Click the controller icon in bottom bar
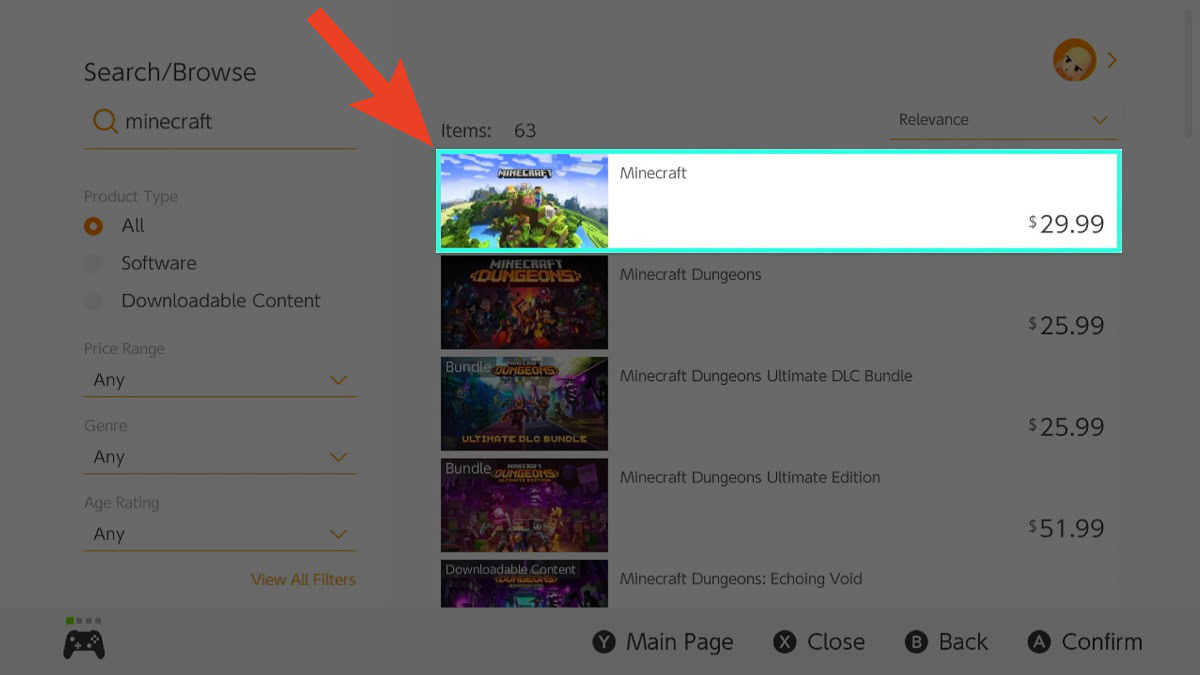The width and height of the screenshot is (1200, 675). (x=84, y=642)
